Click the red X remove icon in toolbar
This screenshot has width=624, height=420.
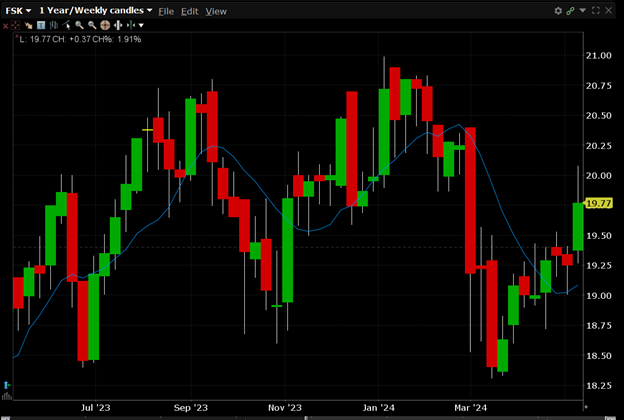[5, 26]
